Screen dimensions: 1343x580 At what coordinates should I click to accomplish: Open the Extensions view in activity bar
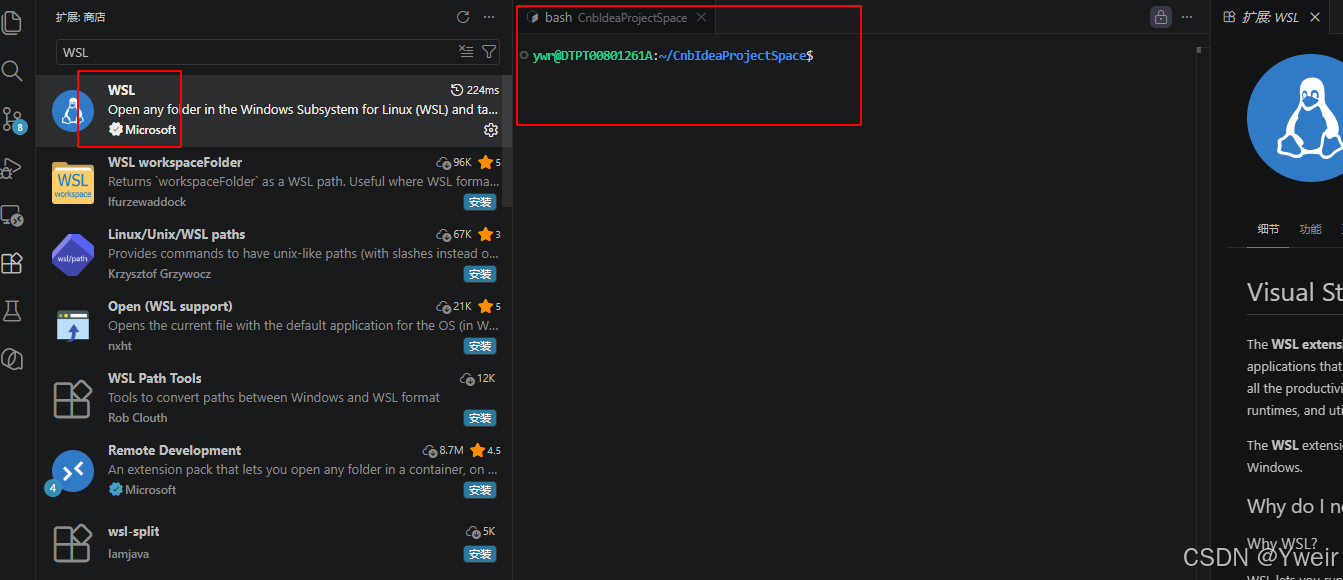[x=12, y=263]
